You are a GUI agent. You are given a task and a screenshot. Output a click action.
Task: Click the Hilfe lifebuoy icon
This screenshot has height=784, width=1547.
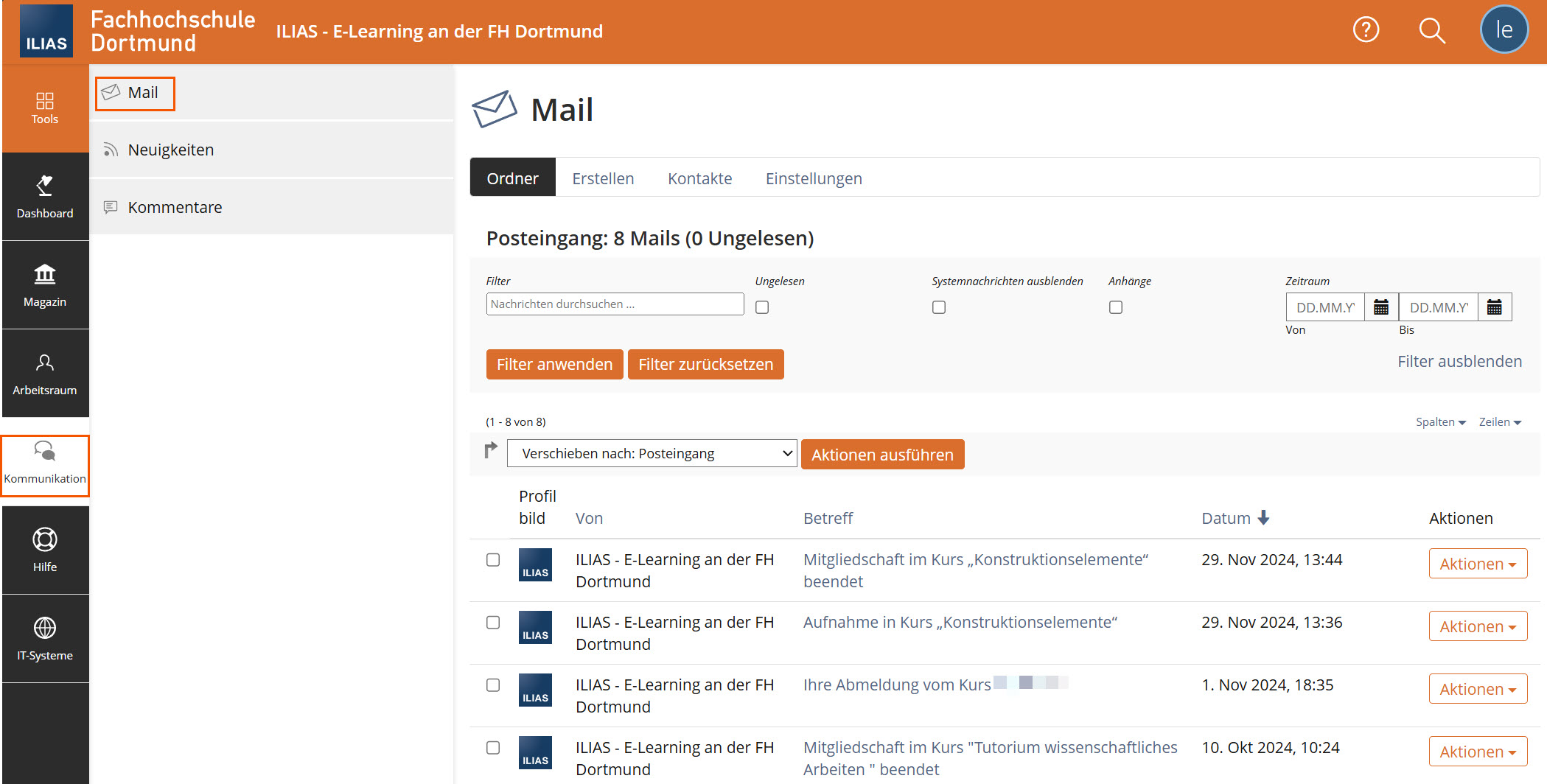(44, 549)
